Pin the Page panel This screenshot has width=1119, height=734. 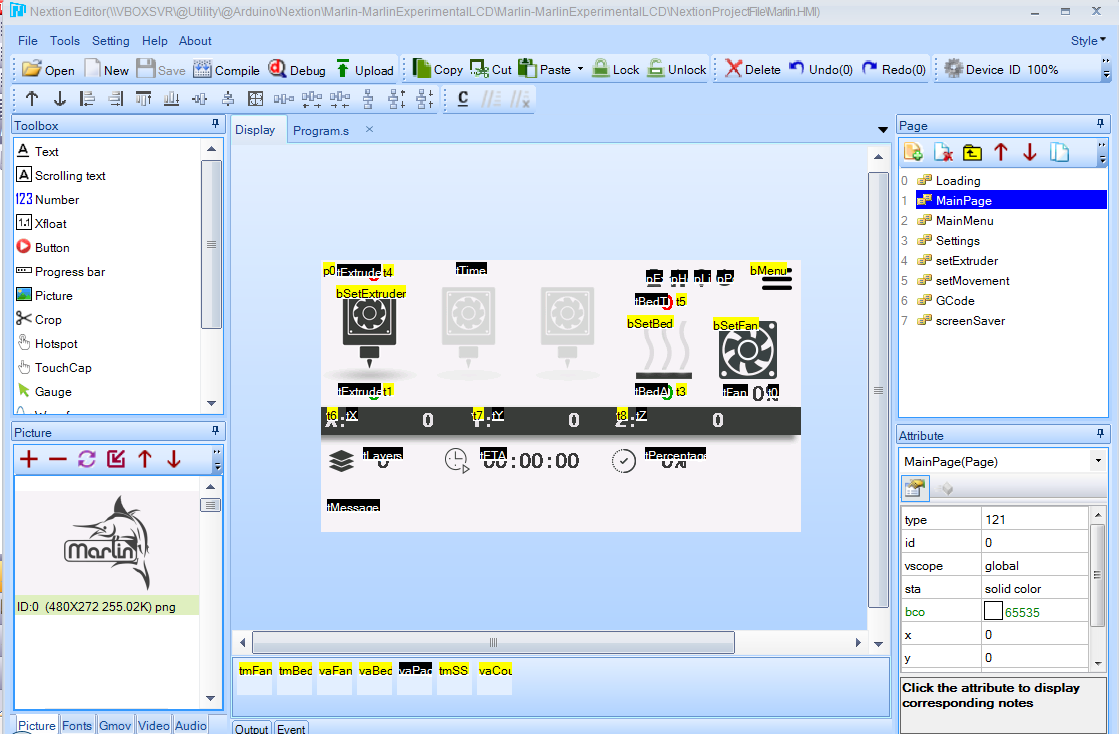(x=1100, y=124)
